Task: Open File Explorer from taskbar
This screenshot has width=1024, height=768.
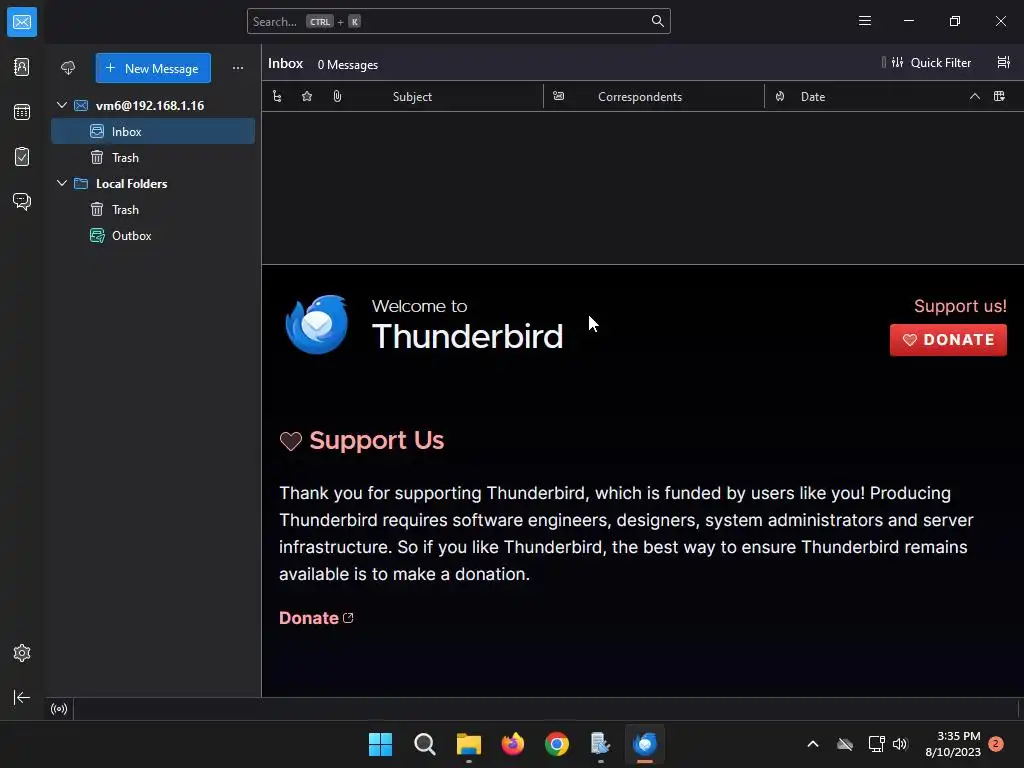Action: coord(469,744)
